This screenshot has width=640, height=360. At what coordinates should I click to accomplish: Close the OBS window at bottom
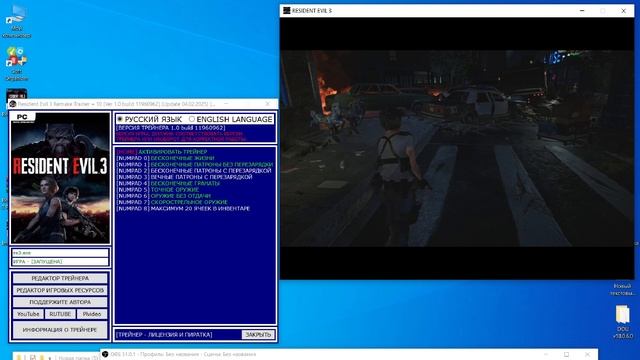pyautogui.click(x=587, y=354)
